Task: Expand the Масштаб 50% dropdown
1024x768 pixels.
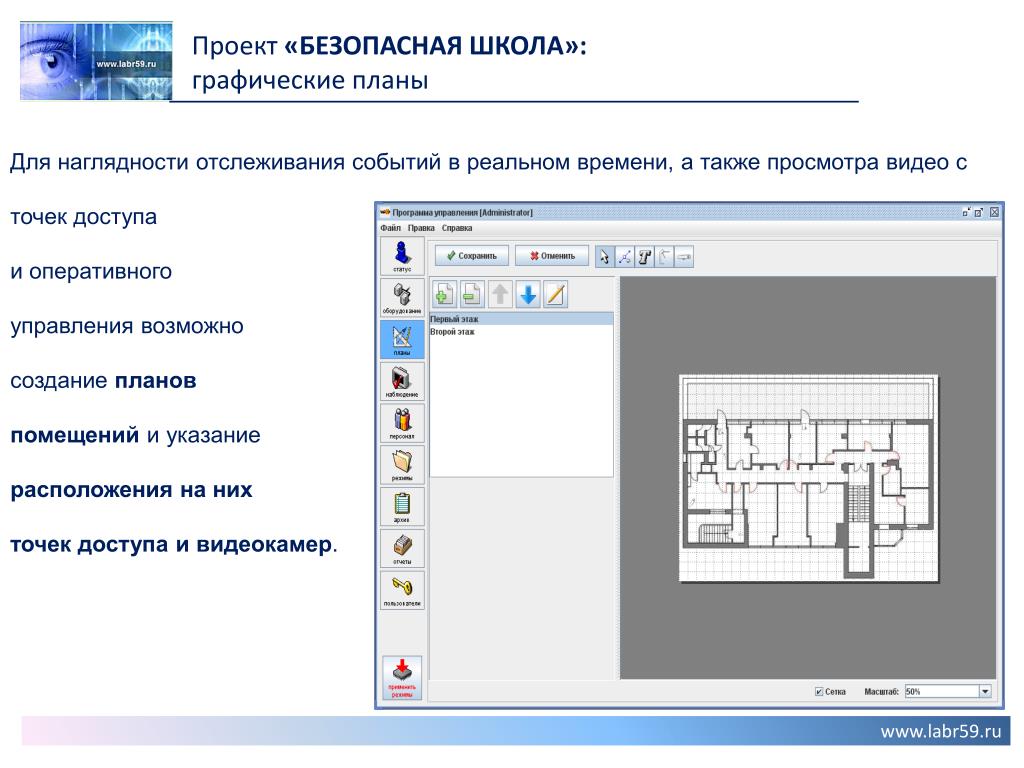Action: (x=985, y=691)
